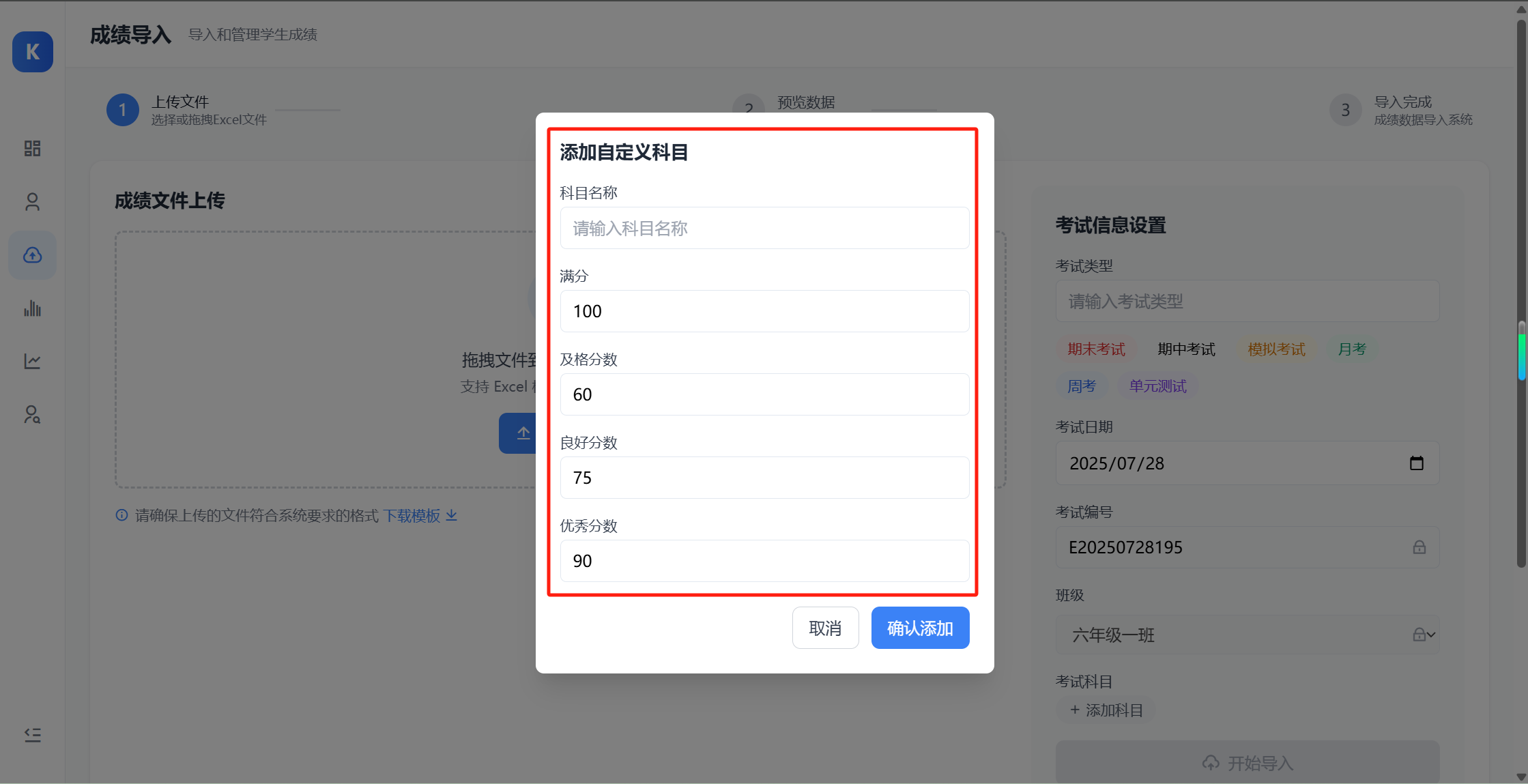
Task: Open the 添加科目 subject adder
Action: coord(1106,710)
